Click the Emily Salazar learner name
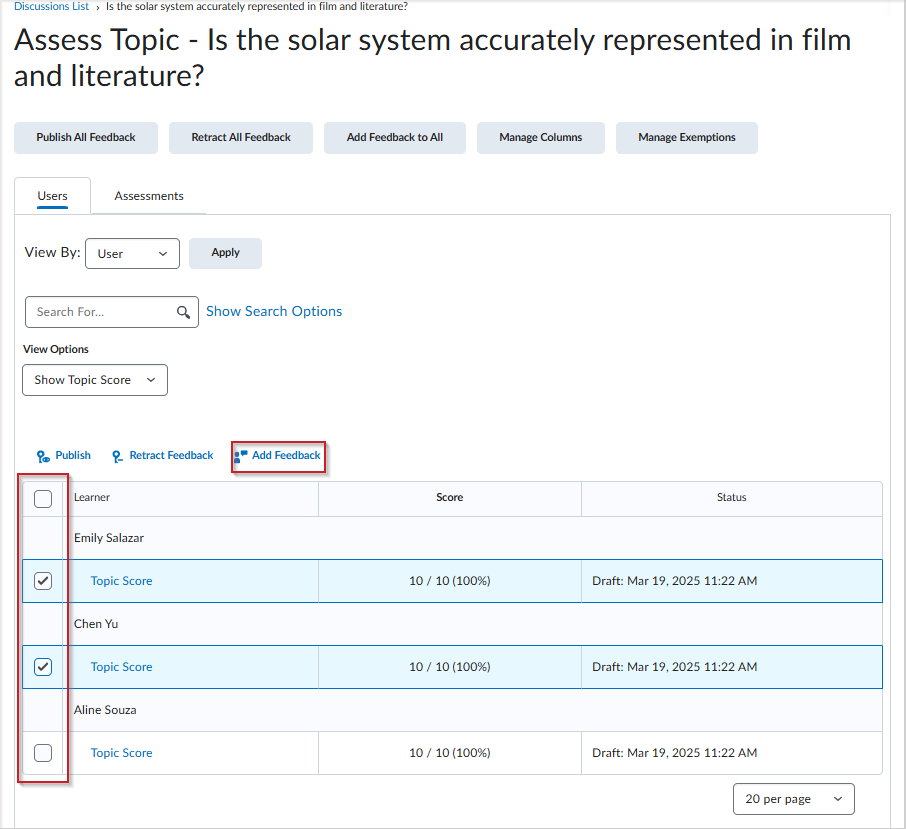Viewport: 906px width, 829px height. (x=109, y=538)
